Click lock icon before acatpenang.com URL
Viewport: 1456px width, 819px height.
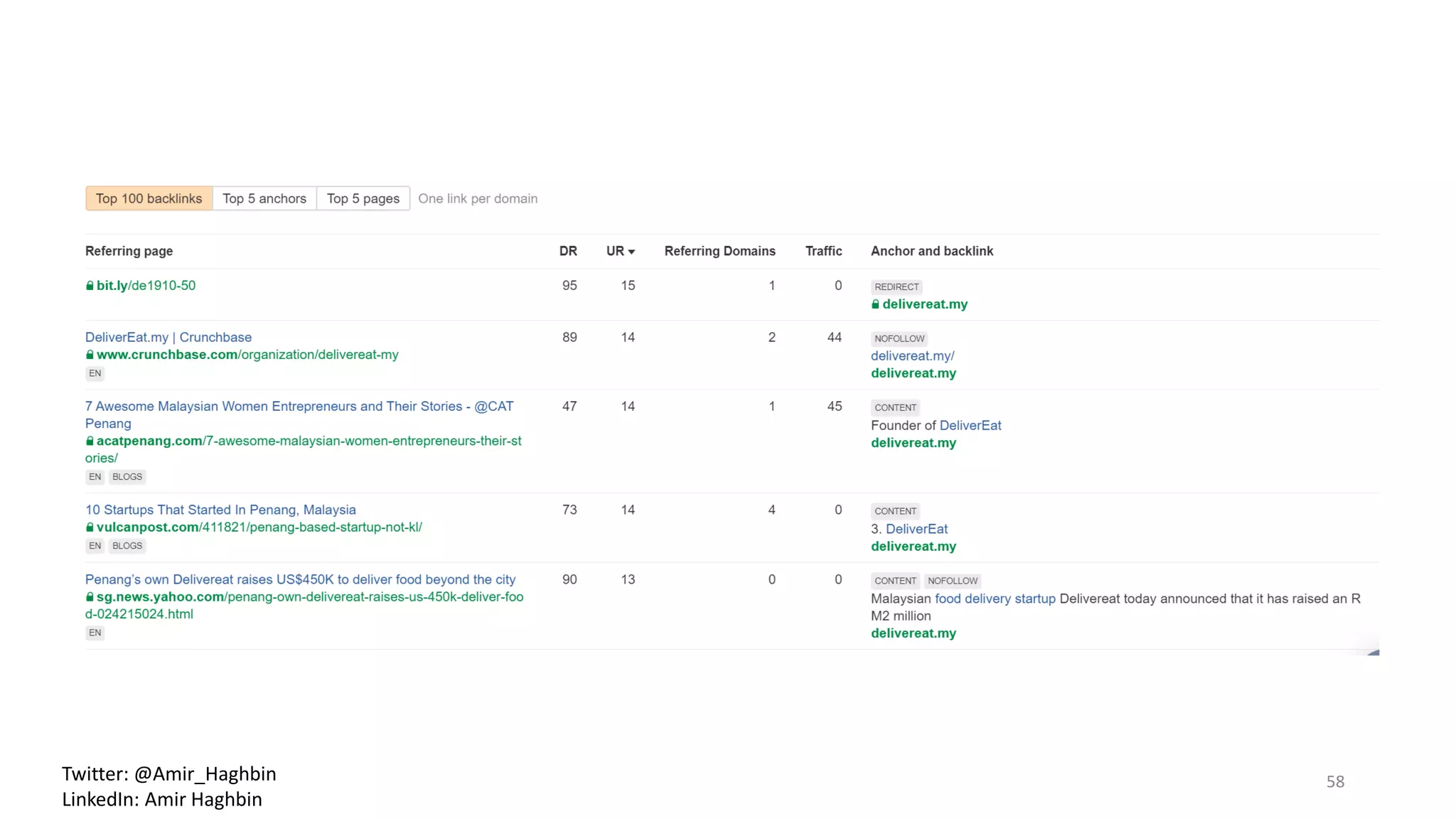(90, 441)
